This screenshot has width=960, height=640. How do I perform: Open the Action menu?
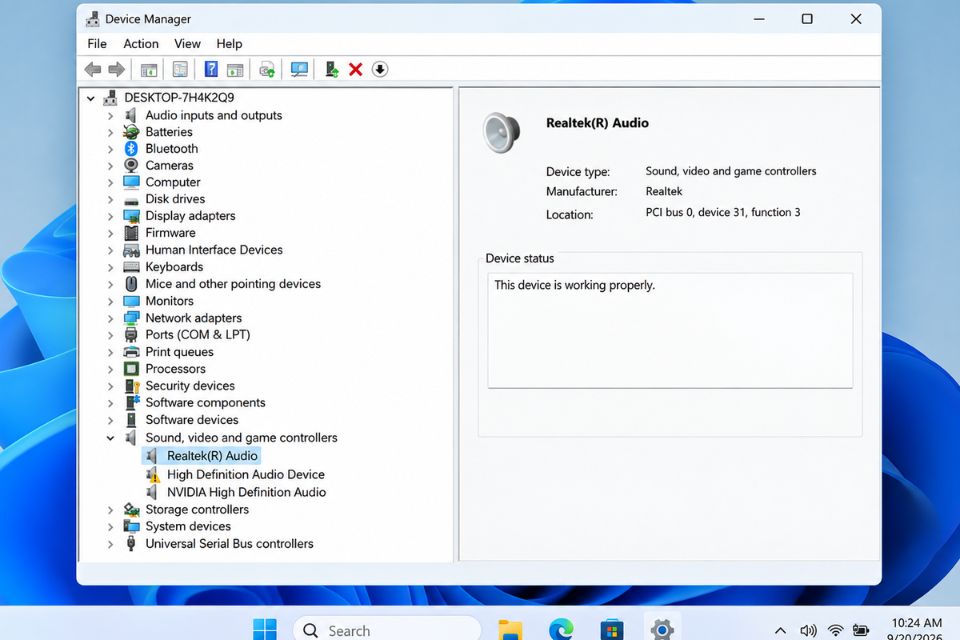pos(141,43)
